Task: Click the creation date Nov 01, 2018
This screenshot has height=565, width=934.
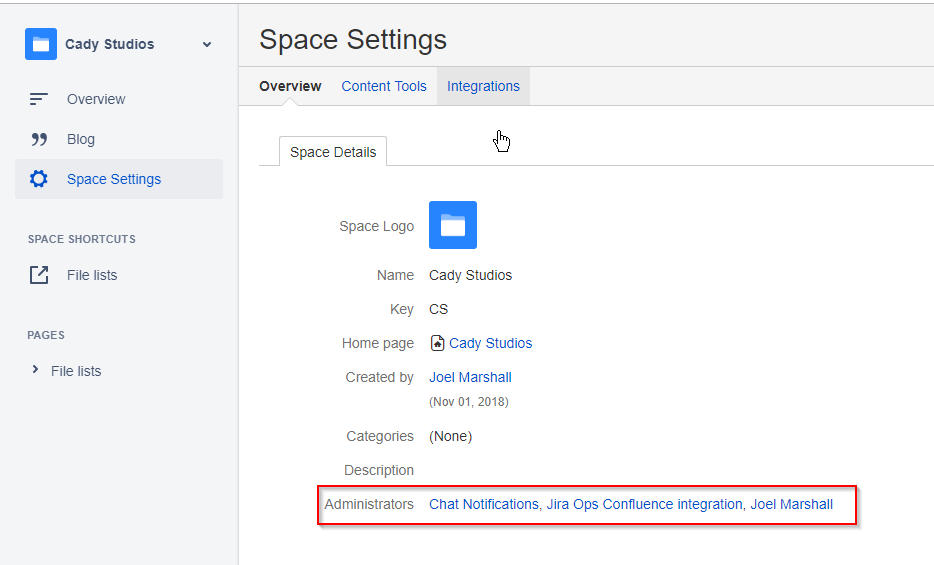Action: coord(469,402)
